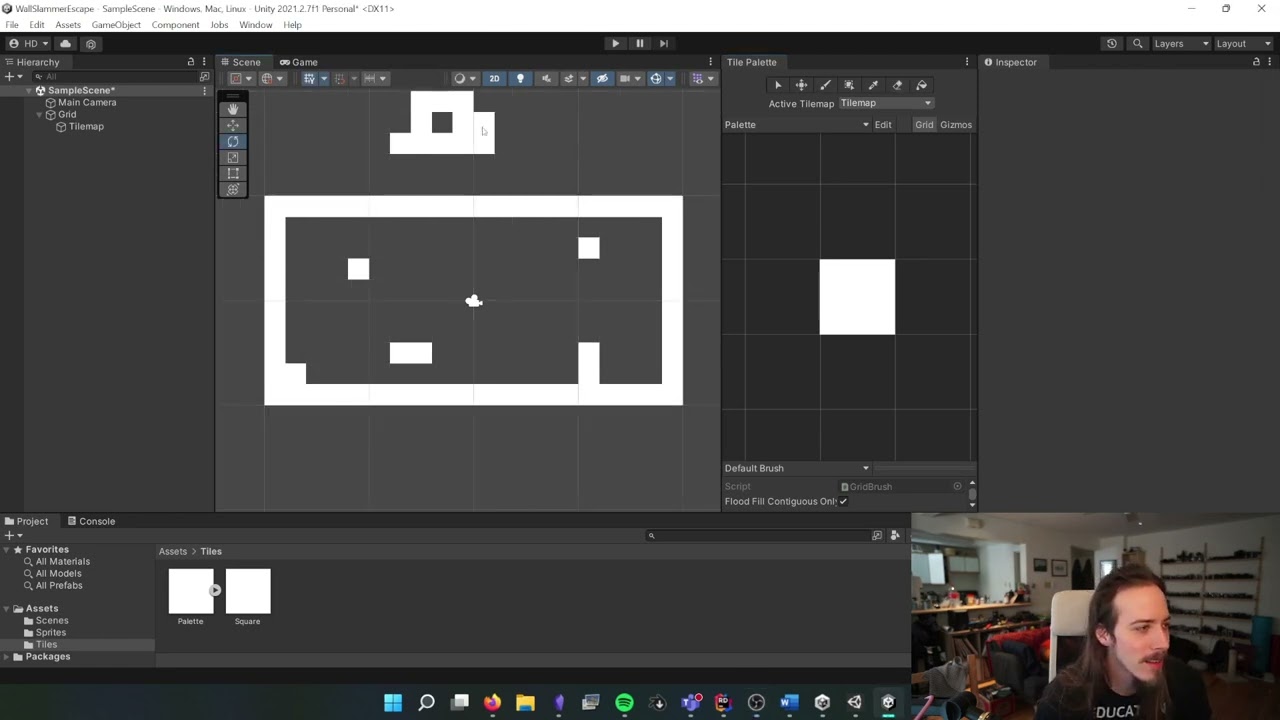Open the Tile Palette panel options menu

(966, 62)
